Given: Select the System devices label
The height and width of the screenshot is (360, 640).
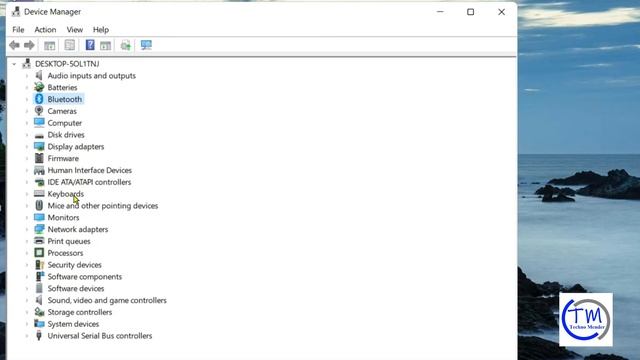Looking at the screenshot, I should pyautogui.click(x=73, y=324).
